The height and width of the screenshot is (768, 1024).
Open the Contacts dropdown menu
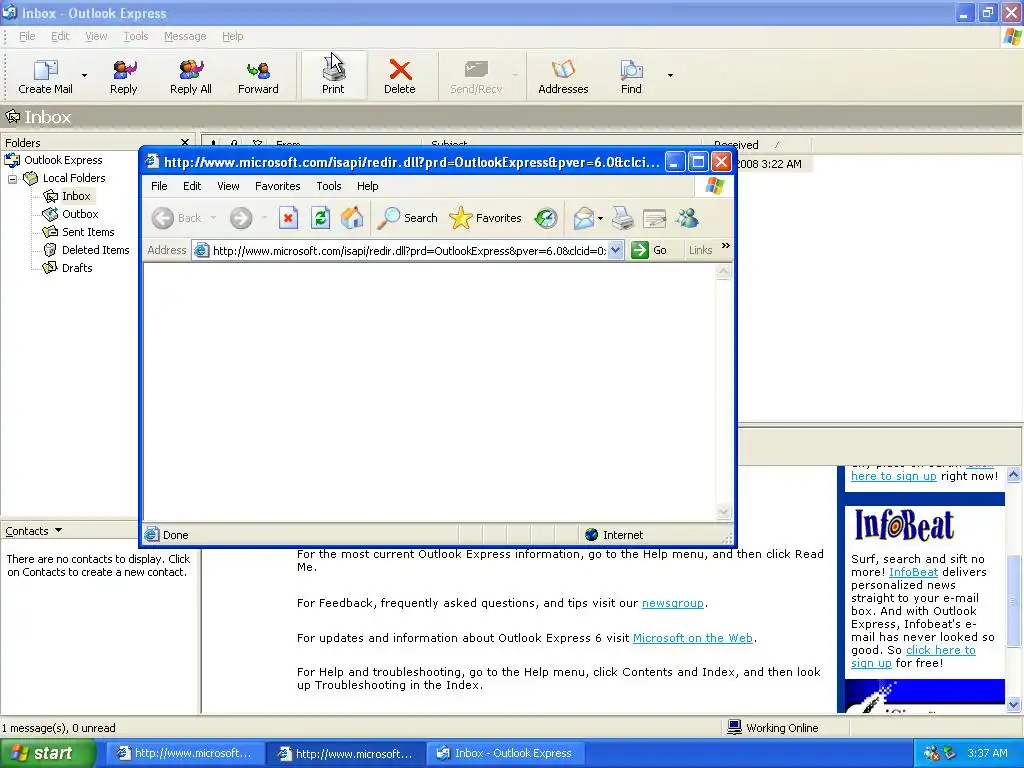pos(33,531)
